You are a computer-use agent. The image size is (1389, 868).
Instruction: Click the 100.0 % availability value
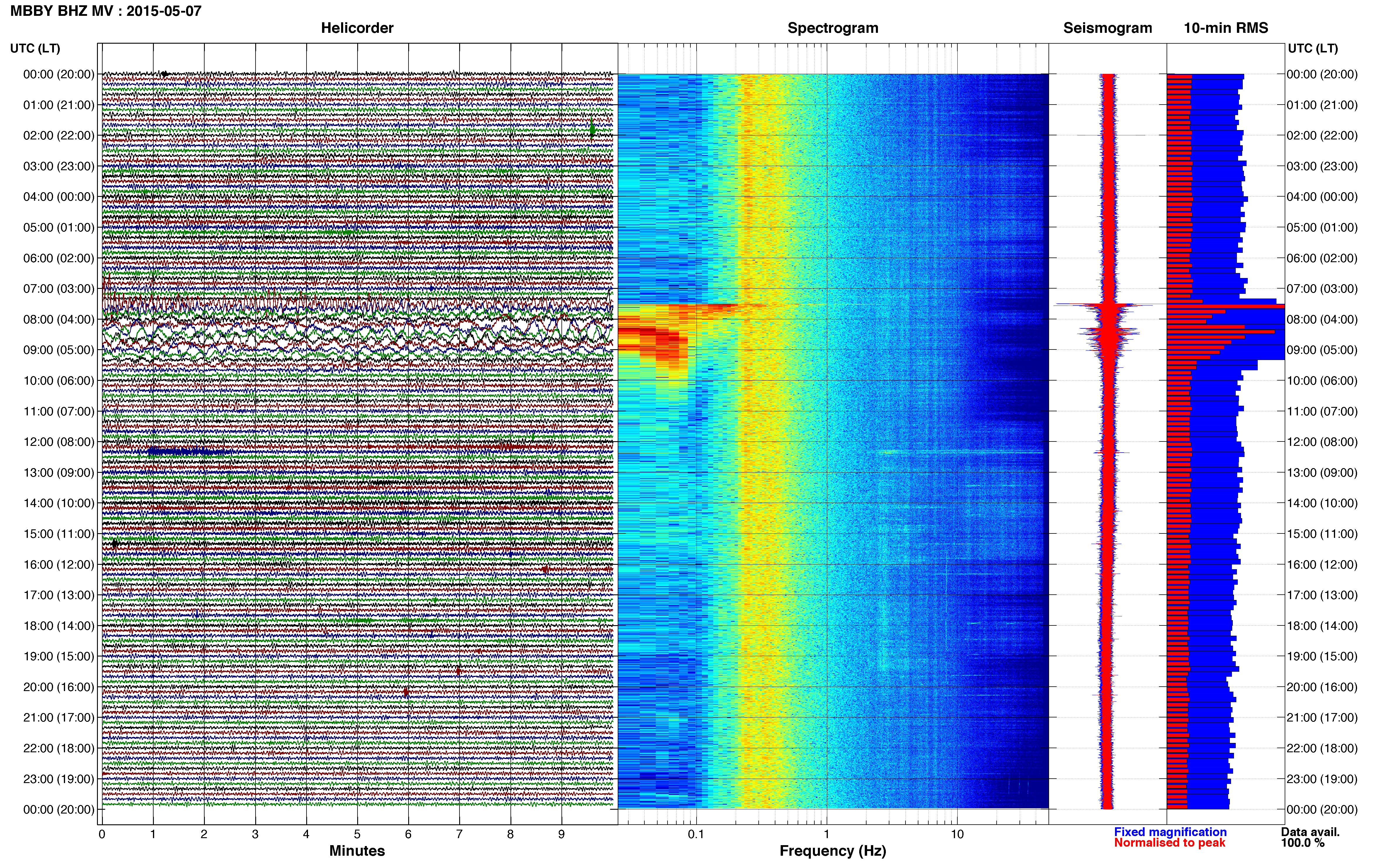click(x=1303, y=843)
